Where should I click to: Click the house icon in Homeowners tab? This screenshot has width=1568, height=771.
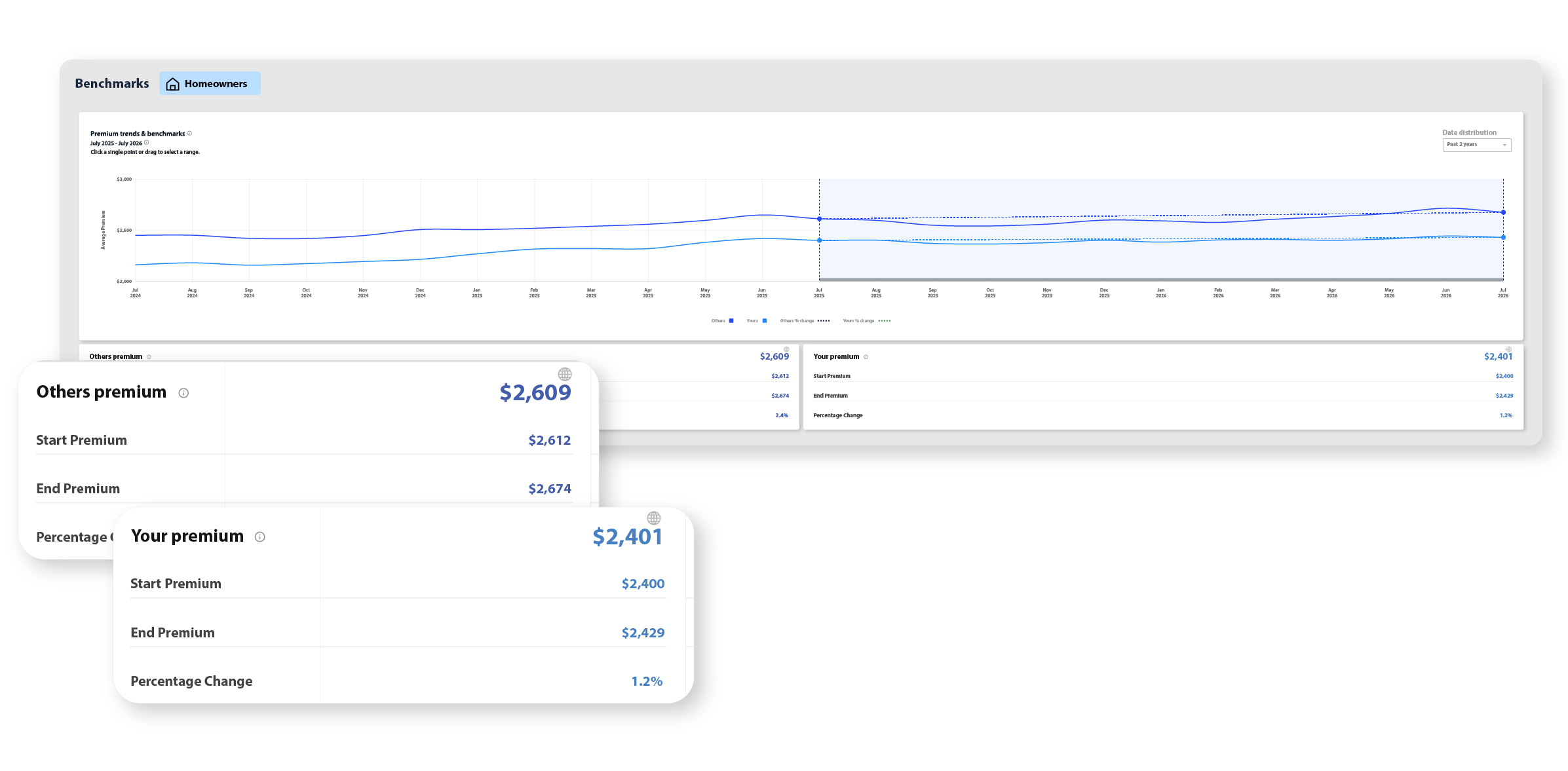173,84
